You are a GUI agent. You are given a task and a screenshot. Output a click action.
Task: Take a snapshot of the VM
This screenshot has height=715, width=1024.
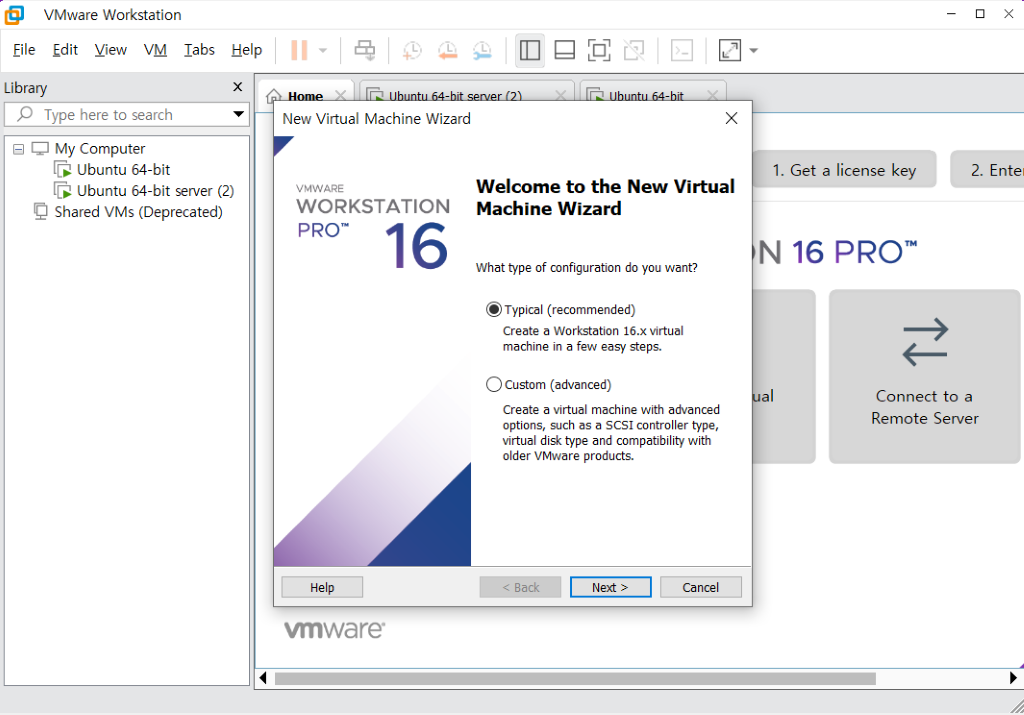(412, 50)
